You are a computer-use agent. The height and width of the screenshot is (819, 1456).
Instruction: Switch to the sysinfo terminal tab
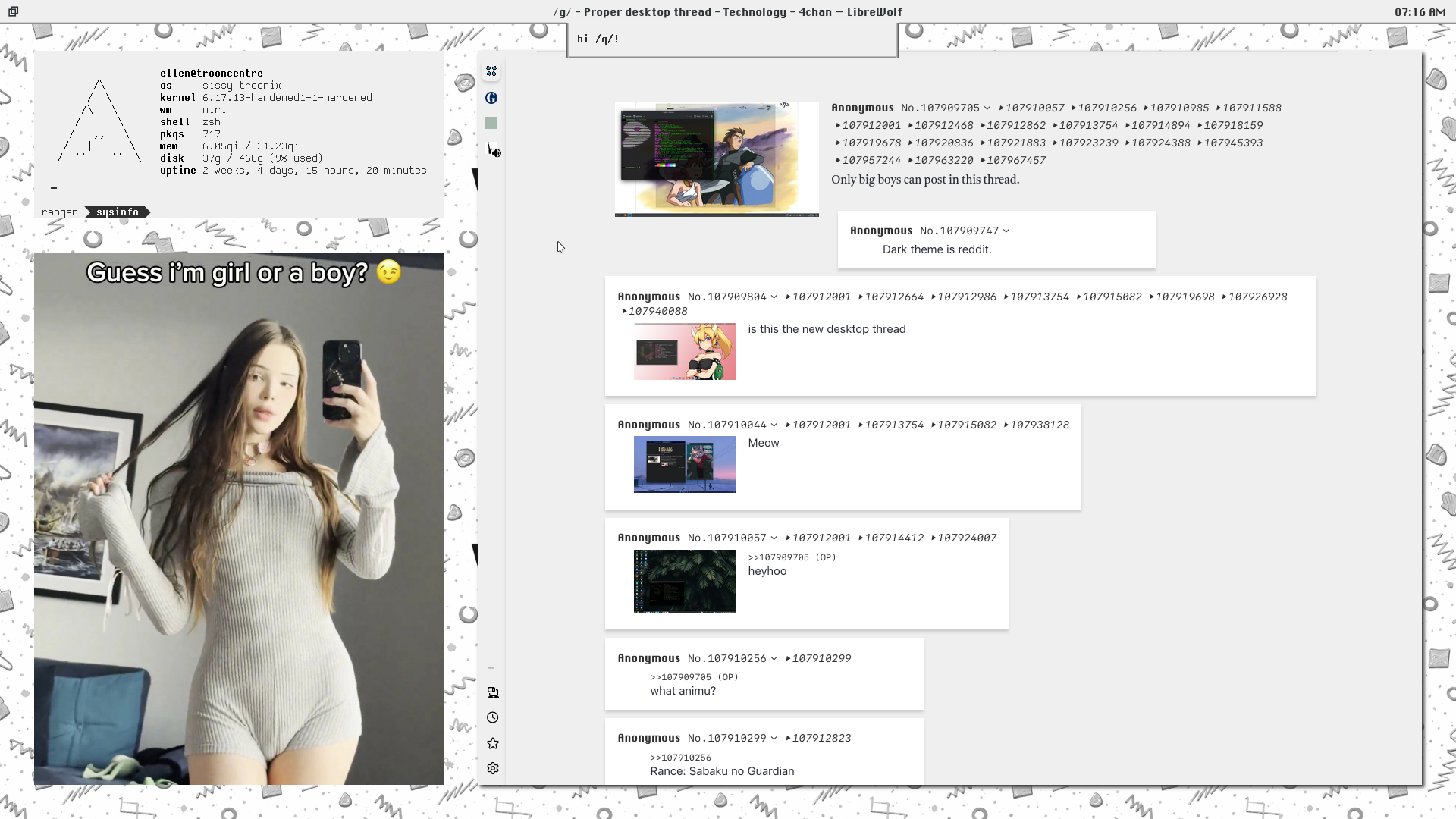pos(118,212)
